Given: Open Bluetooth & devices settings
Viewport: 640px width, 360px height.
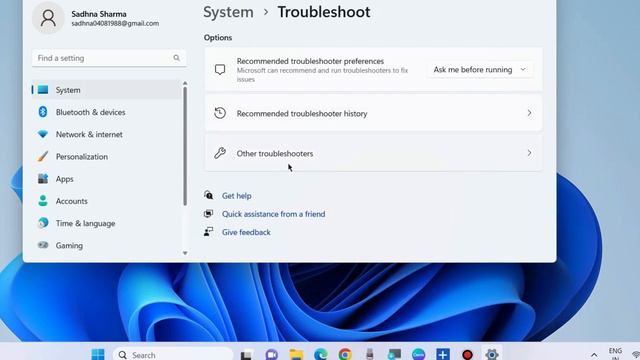Looking at the screenshot, I should tap(106, 112).
